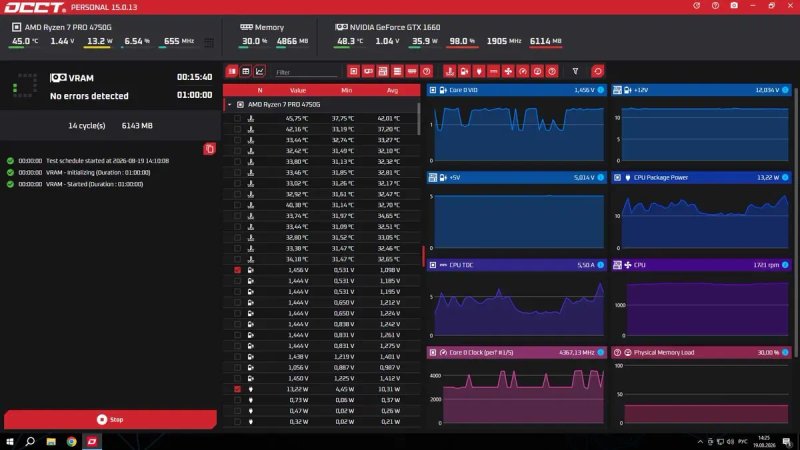Open the funnel filter options
Image resolution: width=800 pixels, height=450 pixels.
pos(576,71)
